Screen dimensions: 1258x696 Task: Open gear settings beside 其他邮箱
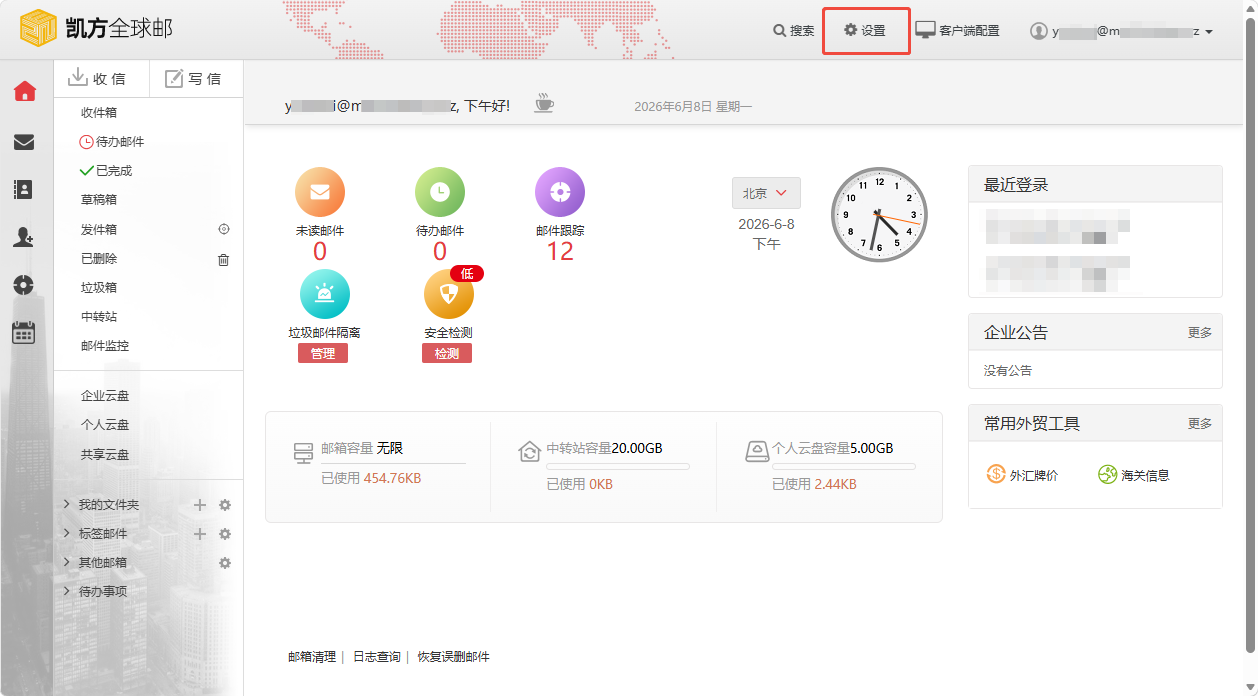[x=225, y=563]
